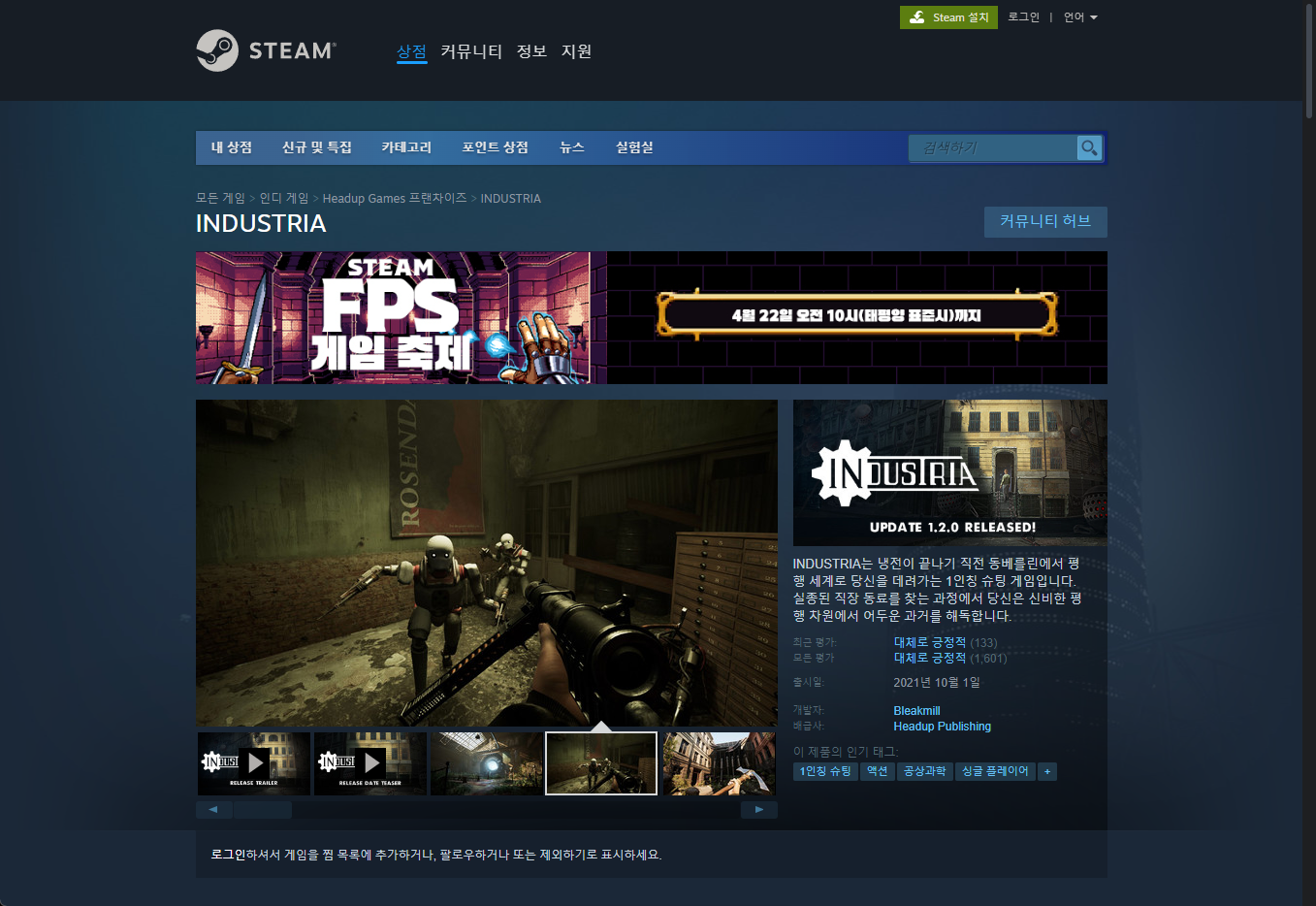1316x906 pixels.
Task: Open Headup Games 프랜차이즈 breadcrumb
Action: point(395,198)
